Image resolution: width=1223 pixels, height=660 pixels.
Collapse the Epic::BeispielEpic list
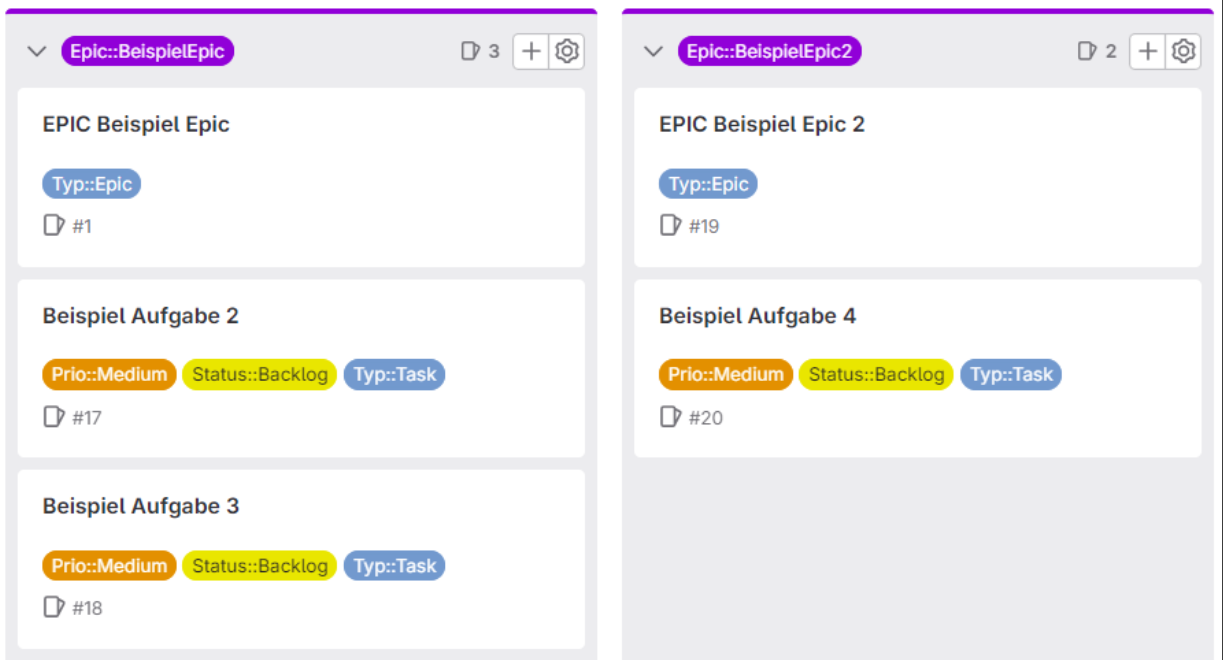37,51
